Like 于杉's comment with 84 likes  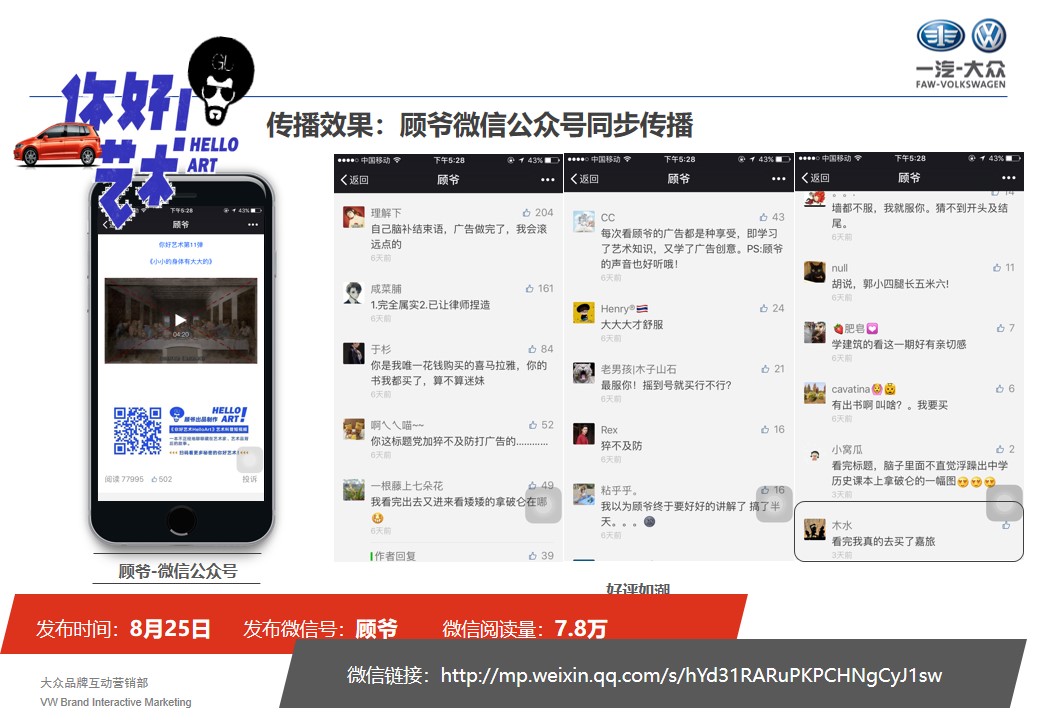pyautogui.click(x=533, y=349)
